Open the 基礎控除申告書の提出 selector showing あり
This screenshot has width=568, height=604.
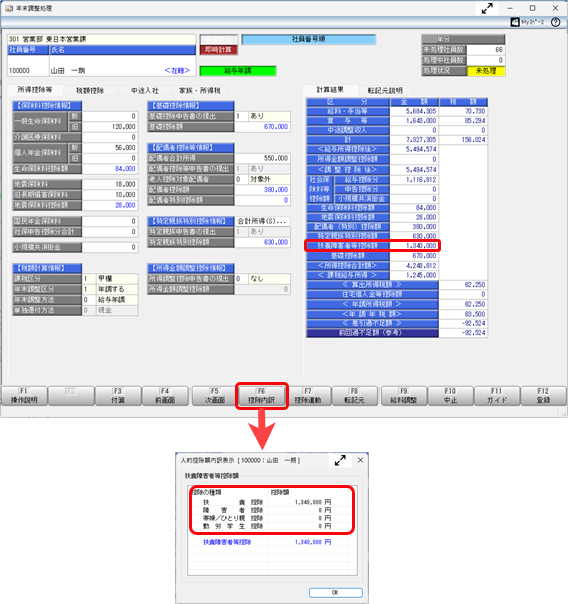(x=262, y=116)
